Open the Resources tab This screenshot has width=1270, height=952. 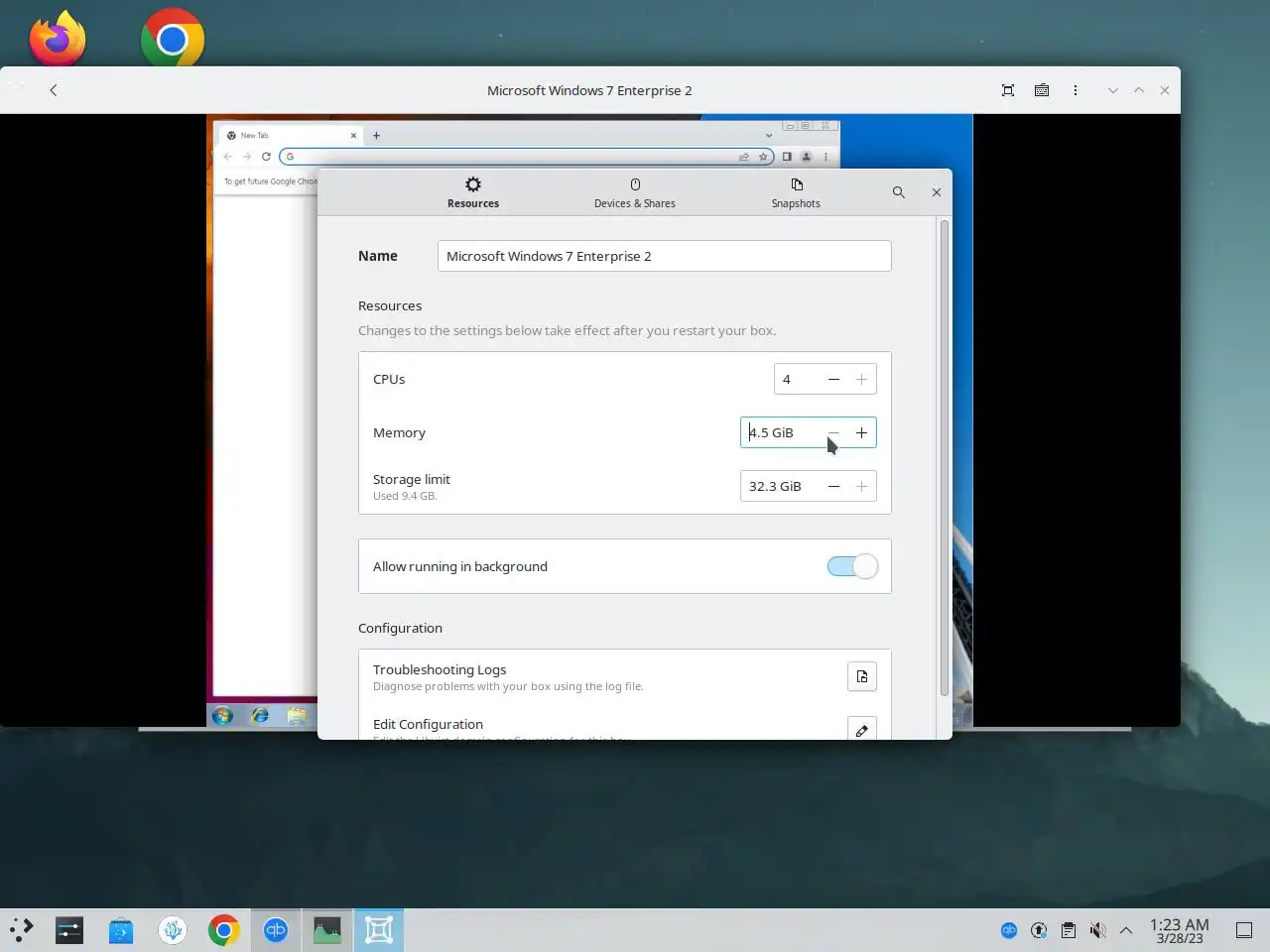point(473,192)
